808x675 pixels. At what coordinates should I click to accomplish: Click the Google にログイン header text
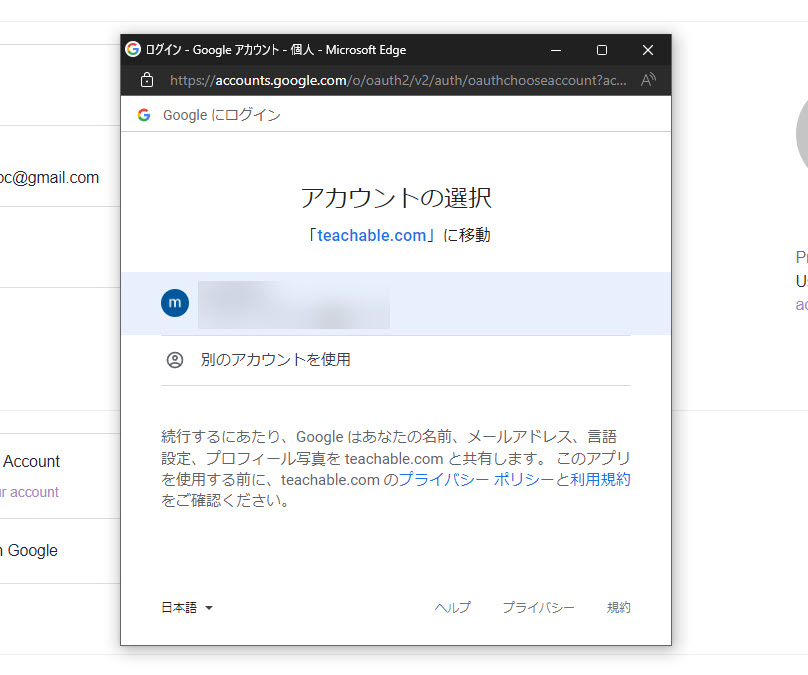tap(222, 115)
